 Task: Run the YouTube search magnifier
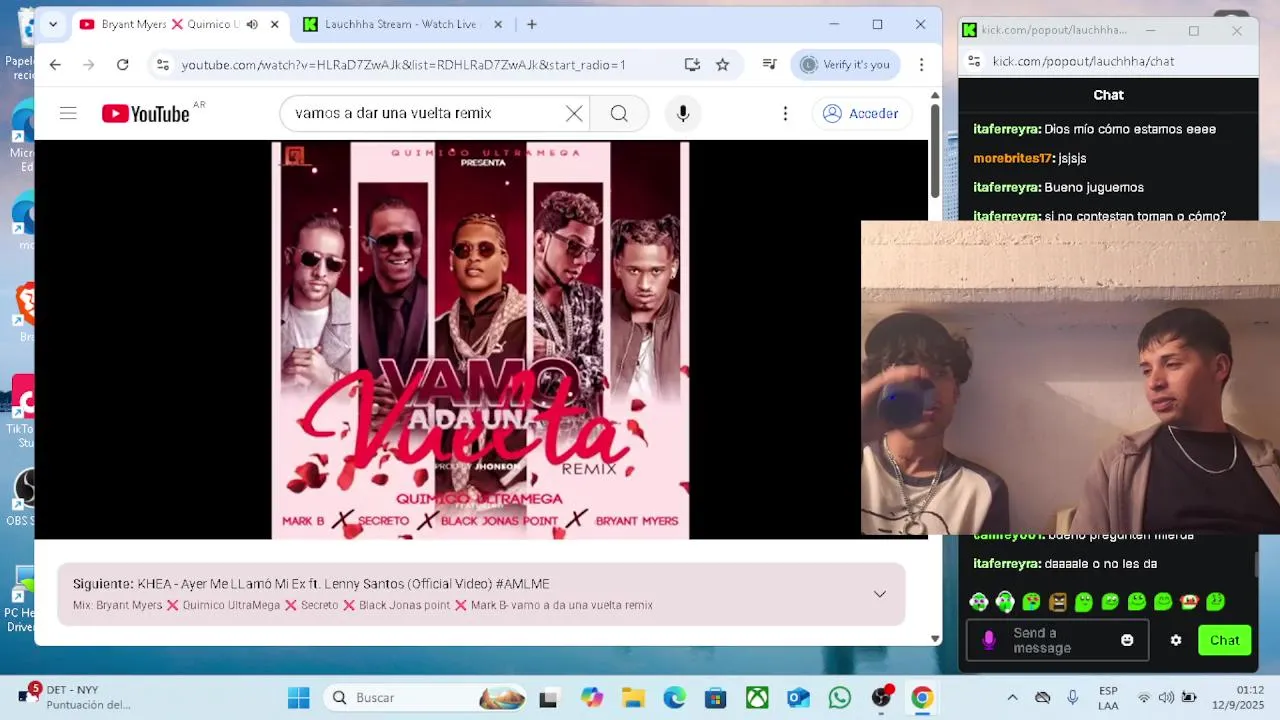619,113
